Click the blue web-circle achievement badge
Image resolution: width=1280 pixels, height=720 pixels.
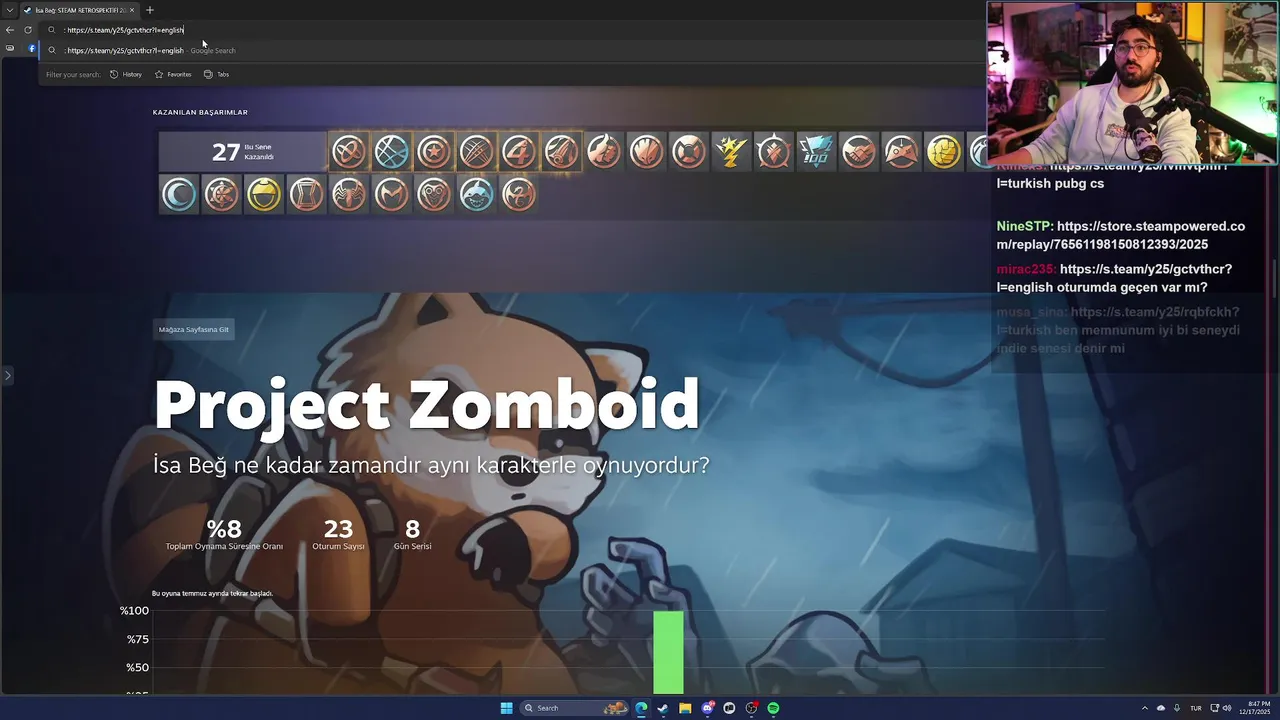point(391,152)
